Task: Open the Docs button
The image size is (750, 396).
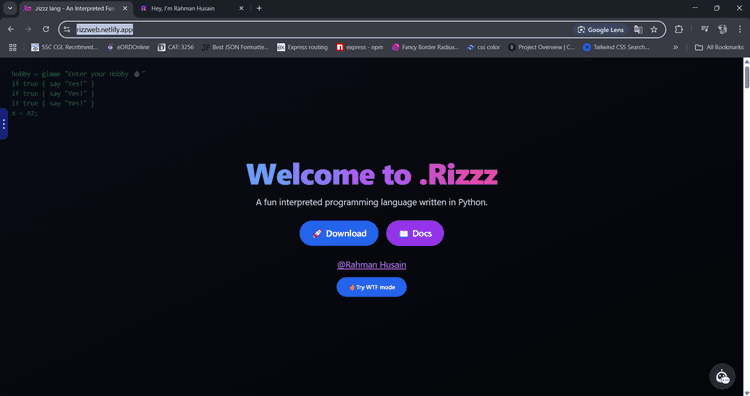Action: (415, 233)
